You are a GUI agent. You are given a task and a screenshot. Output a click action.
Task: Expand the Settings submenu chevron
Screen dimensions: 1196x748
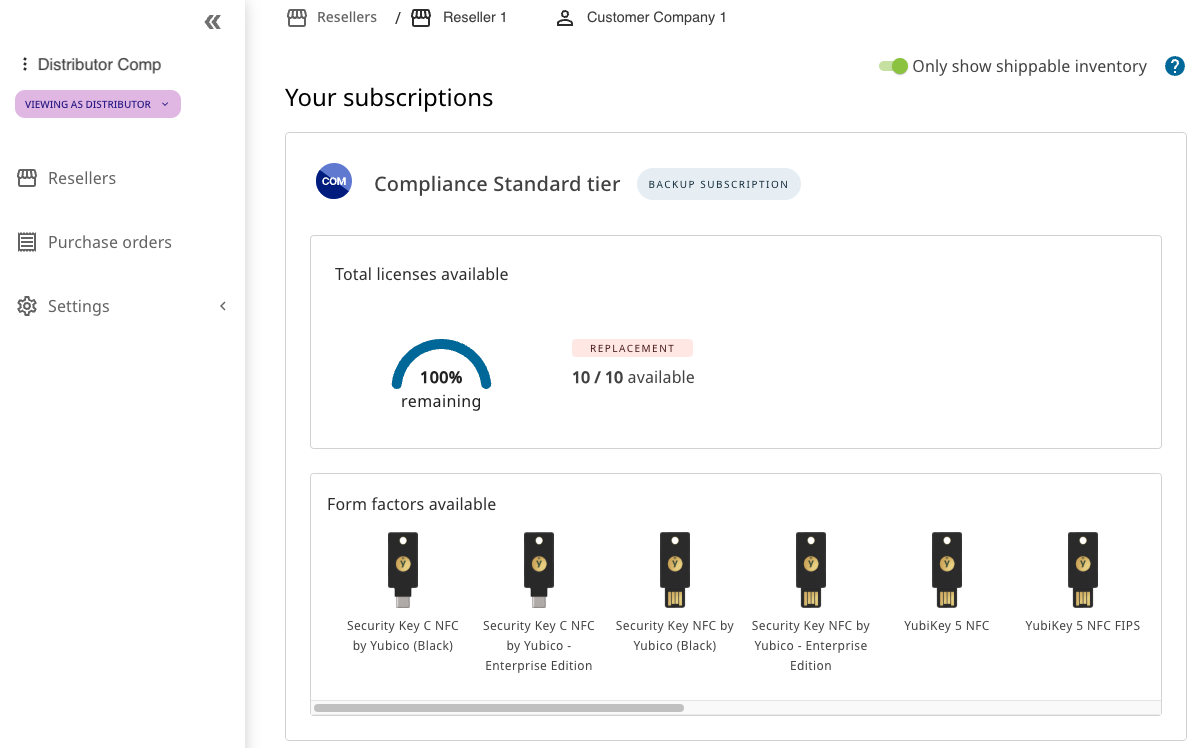point(223,306)
